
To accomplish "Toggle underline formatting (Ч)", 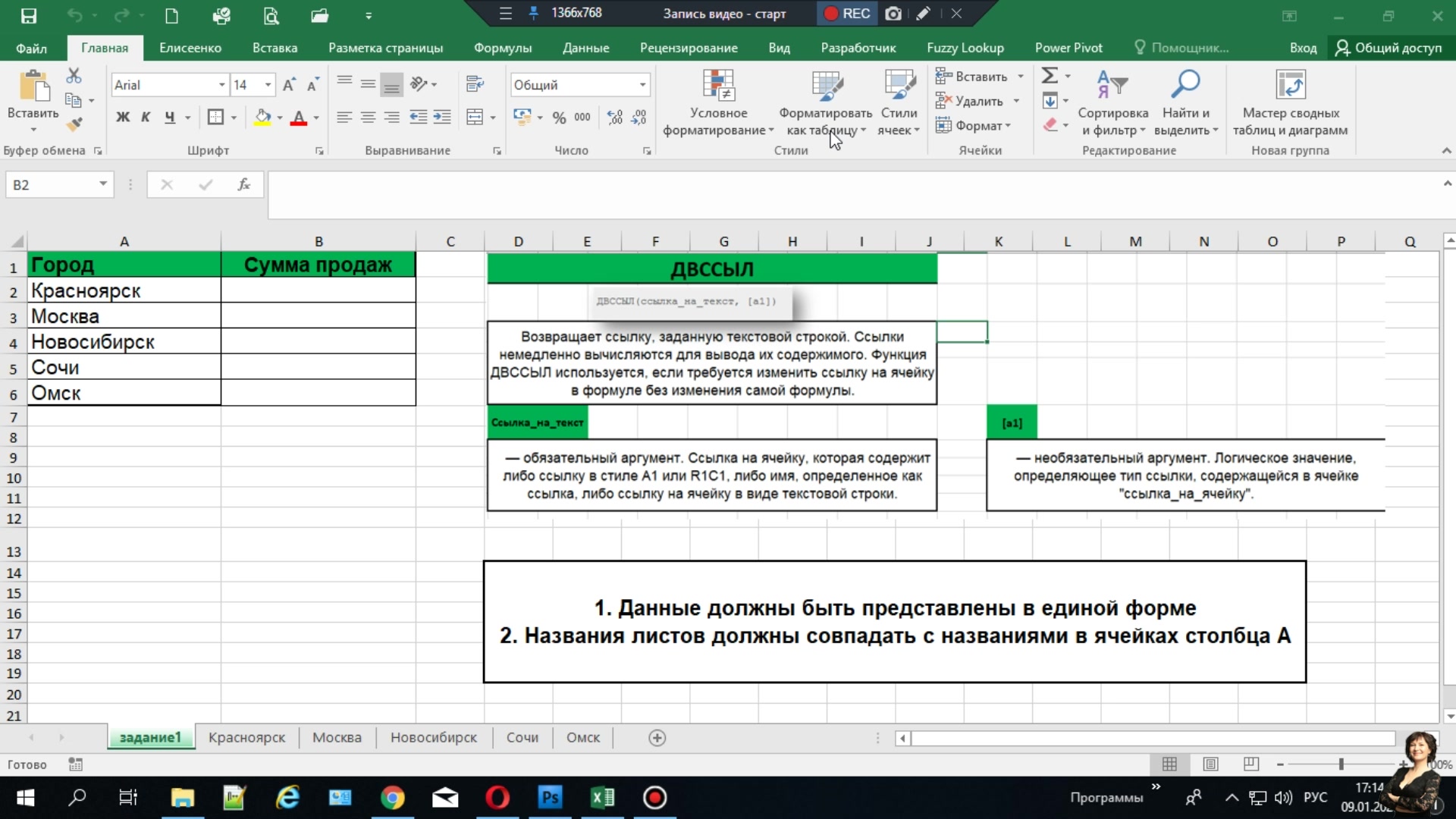I will [168, 118].
